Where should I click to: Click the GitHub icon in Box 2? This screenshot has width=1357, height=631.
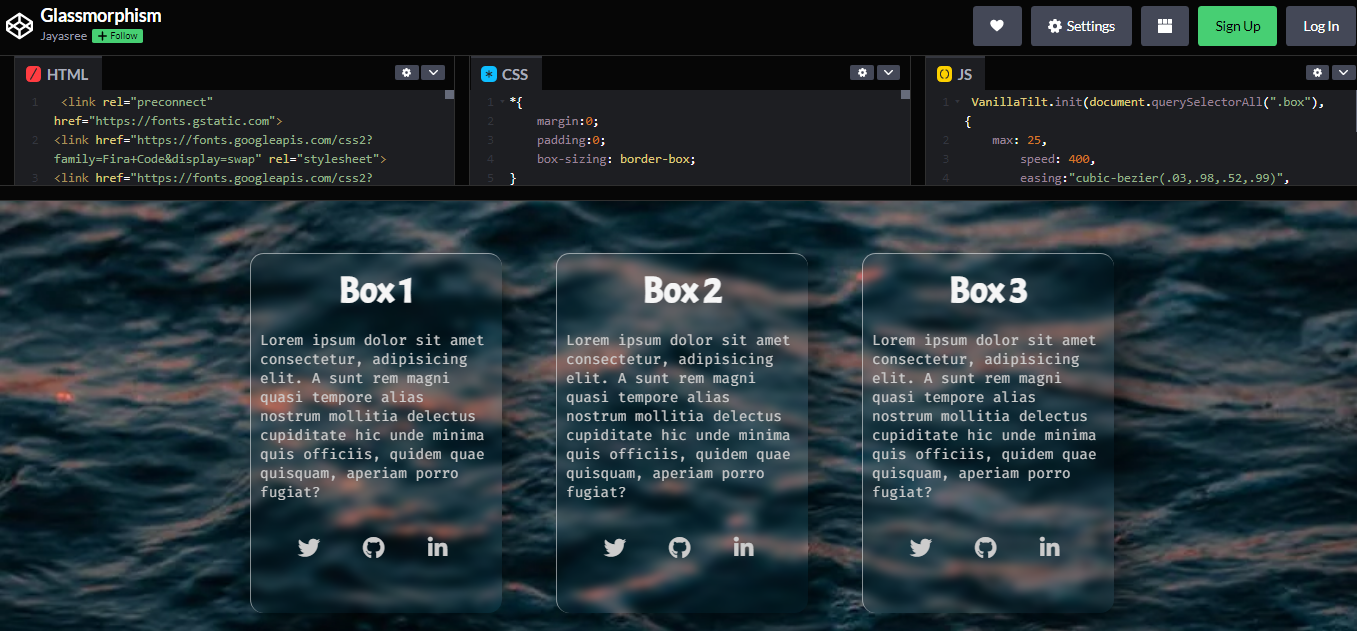679,547
